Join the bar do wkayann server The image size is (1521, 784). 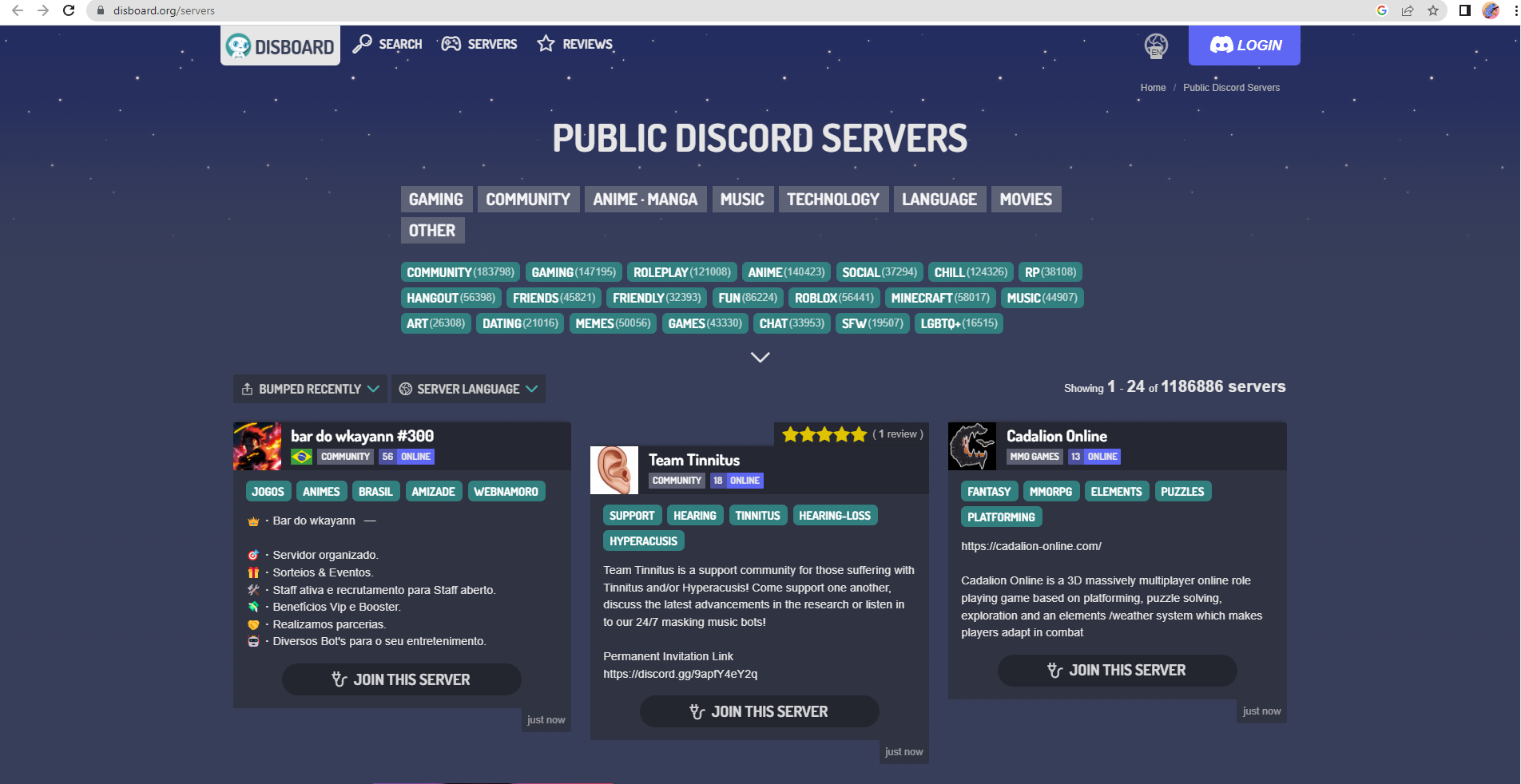(402, 679)
